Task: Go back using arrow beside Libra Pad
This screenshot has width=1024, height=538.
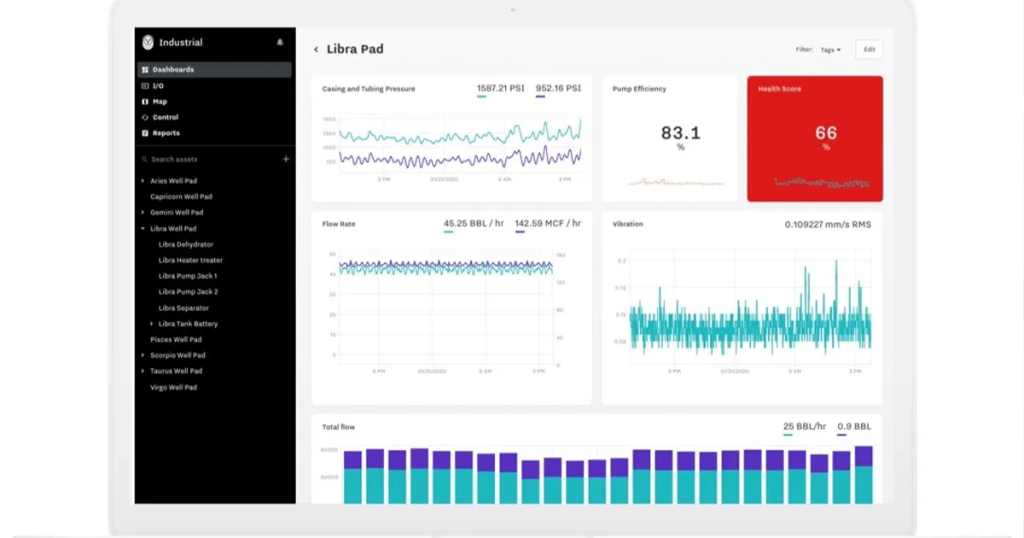Action: 316,49
